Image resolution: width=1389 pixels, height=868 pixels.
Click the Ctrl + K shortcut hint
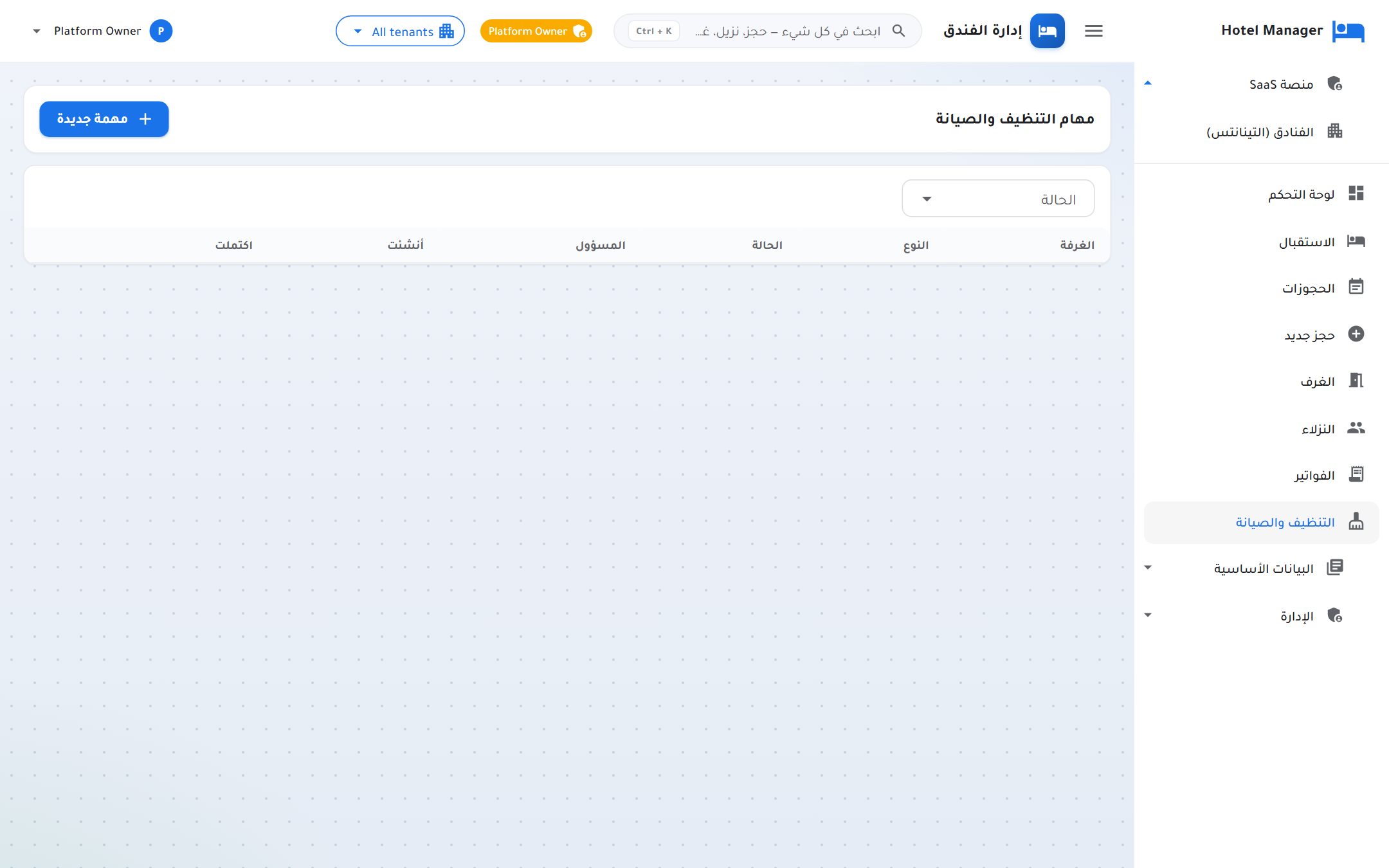point(653,31)
